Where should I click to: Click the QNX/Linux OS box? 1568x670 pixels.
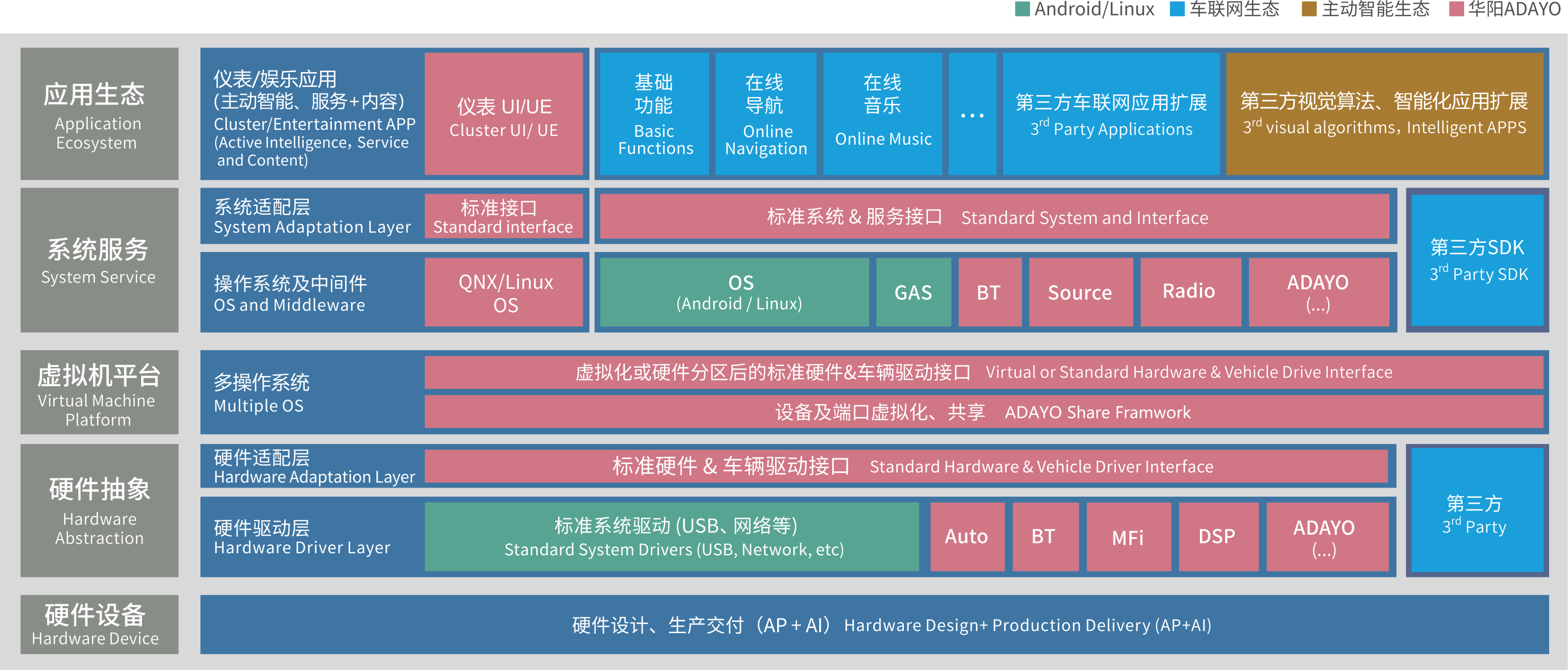505,293
